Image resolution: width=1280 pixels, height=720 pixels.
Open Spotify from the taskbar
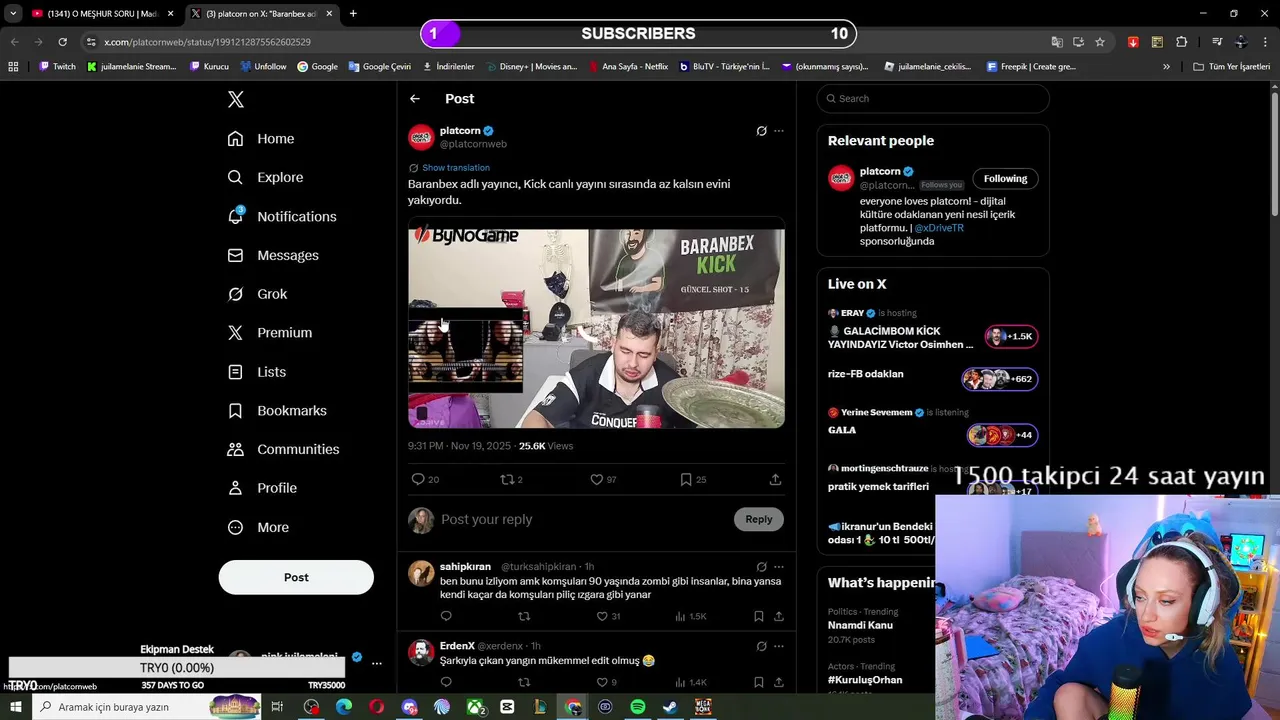point(638,707)
